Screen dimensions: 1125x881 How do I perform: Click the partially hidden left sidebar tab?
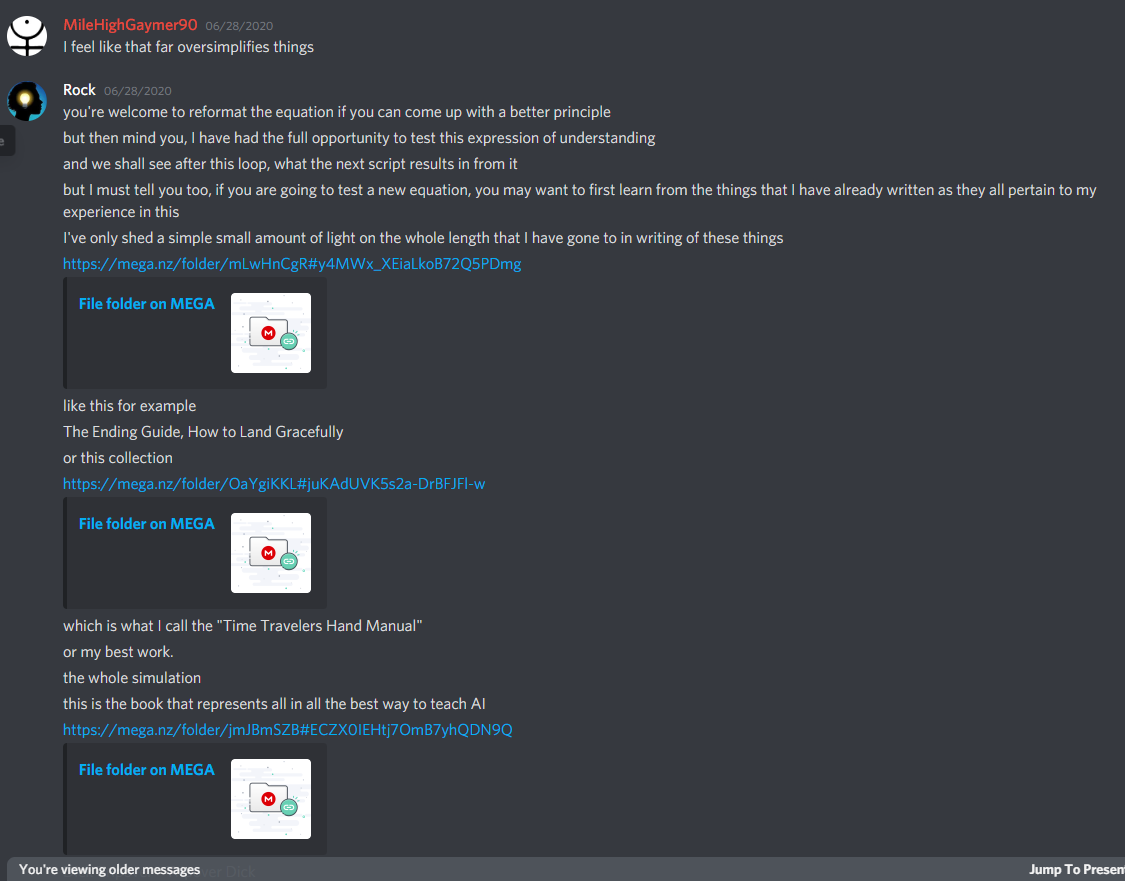6,141
